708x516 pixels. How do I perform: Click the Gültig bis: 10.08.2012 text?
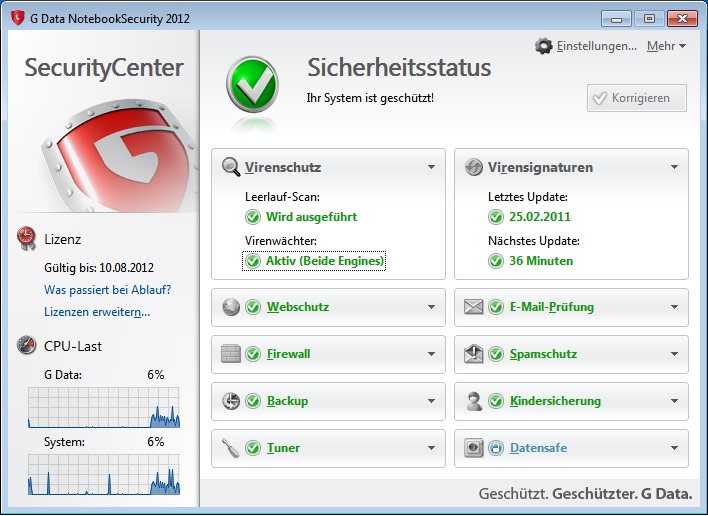pyautogui.click(x=99, y=268)
